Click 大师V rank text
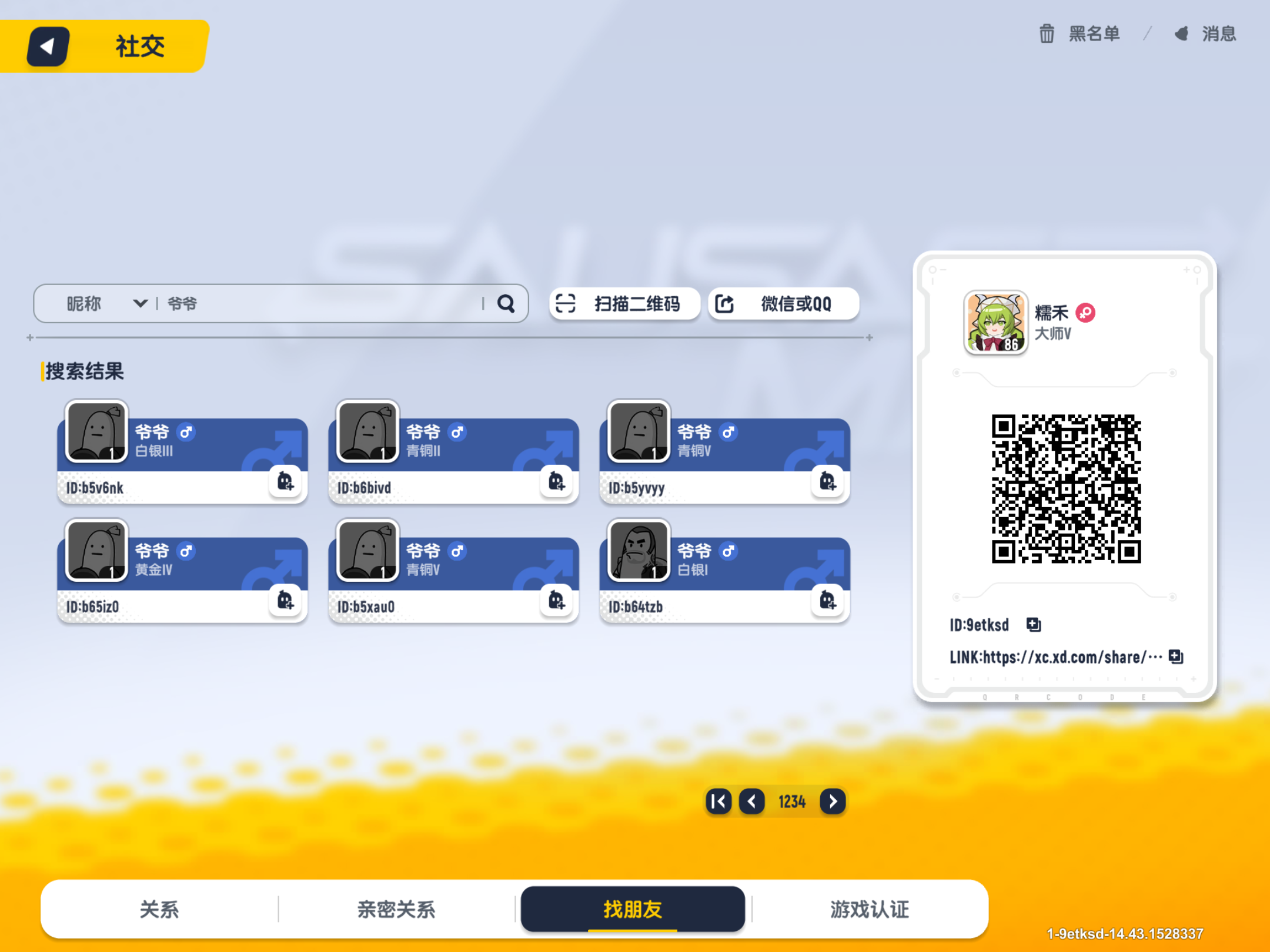This screenshot has width=1270, height=952. click(1052, 334)
